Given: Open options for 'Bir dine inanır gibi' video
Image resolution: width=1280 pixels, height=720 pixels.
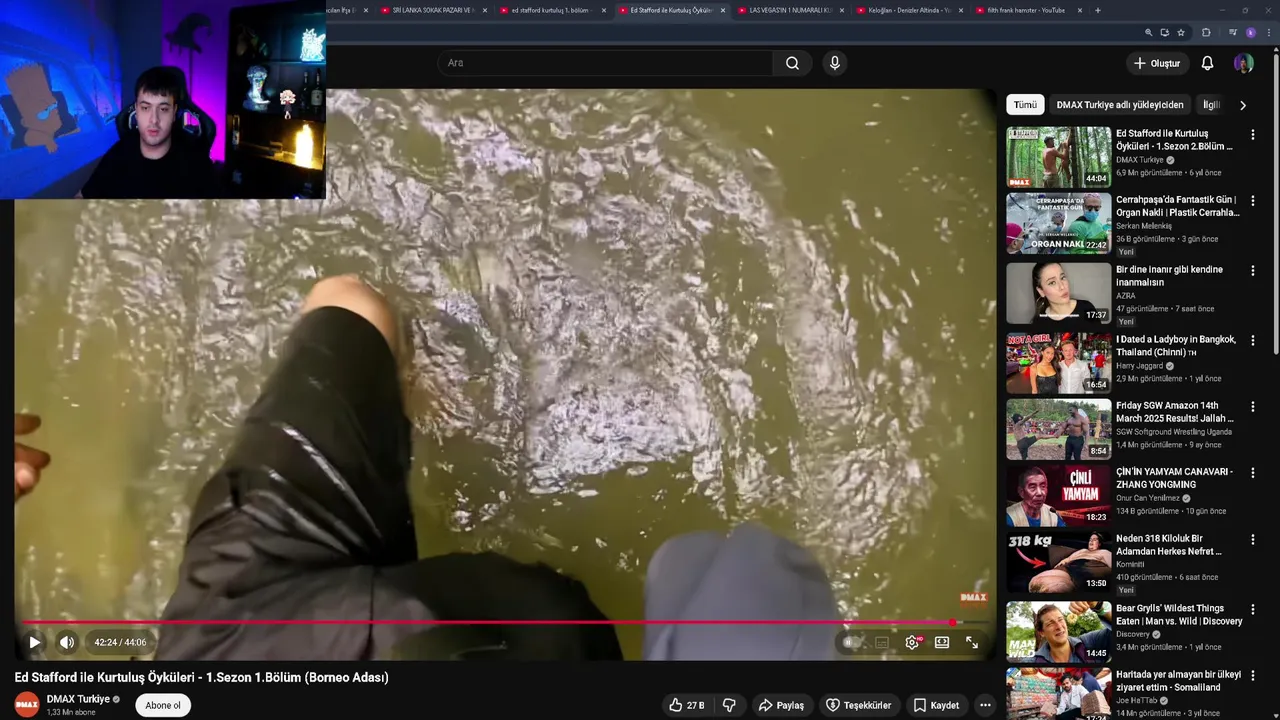Looking at the screenshot, I should 1252,271.
